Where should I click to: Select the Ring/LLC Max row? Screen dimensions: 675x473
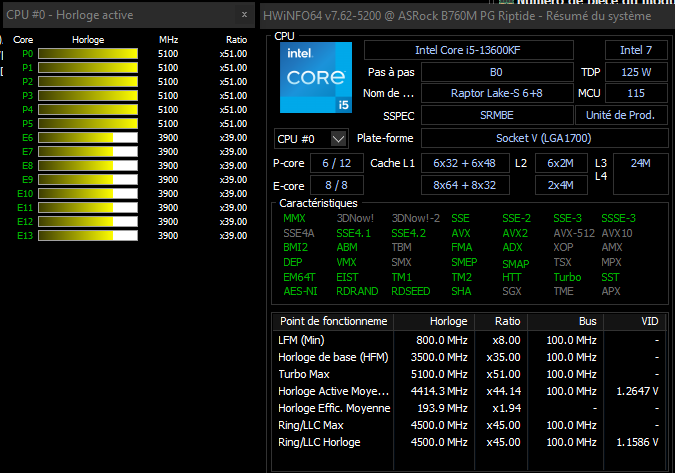click(x=469, y=425)
